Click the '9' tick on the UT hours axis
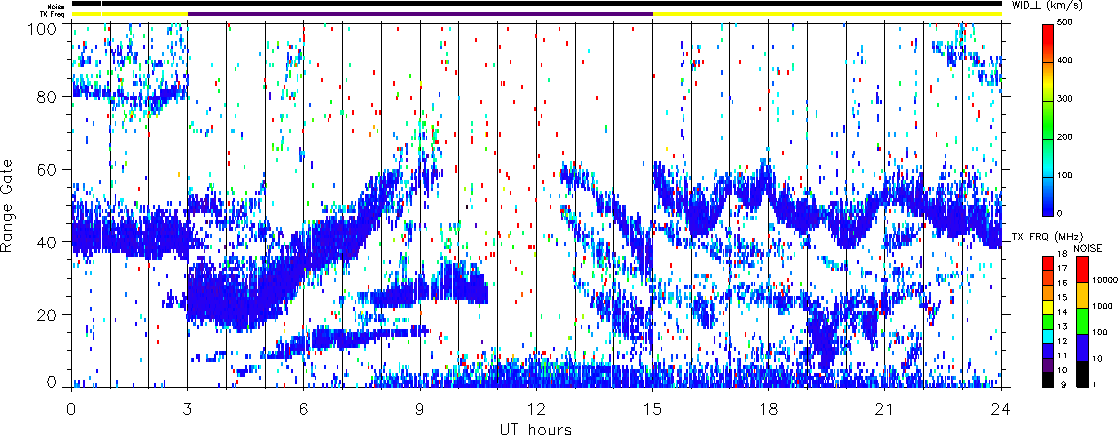 (x=420, y=409)
